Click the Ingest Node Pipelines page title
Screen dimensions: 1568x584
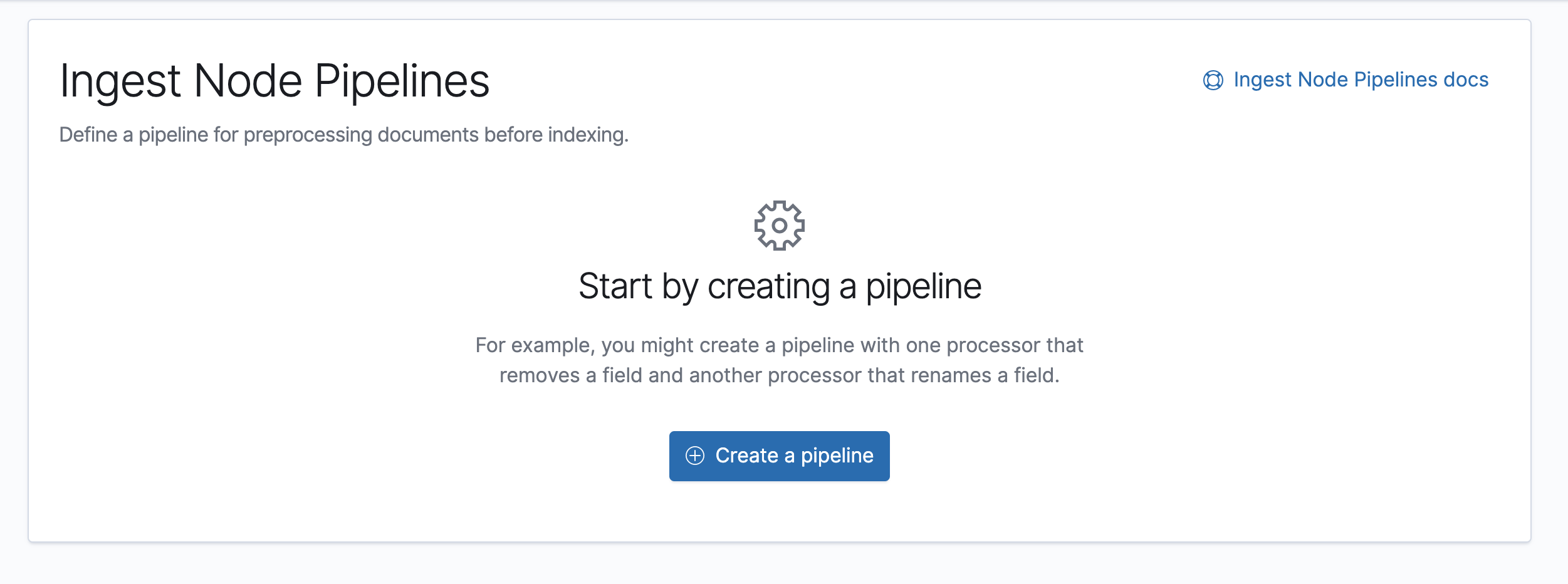274,81
